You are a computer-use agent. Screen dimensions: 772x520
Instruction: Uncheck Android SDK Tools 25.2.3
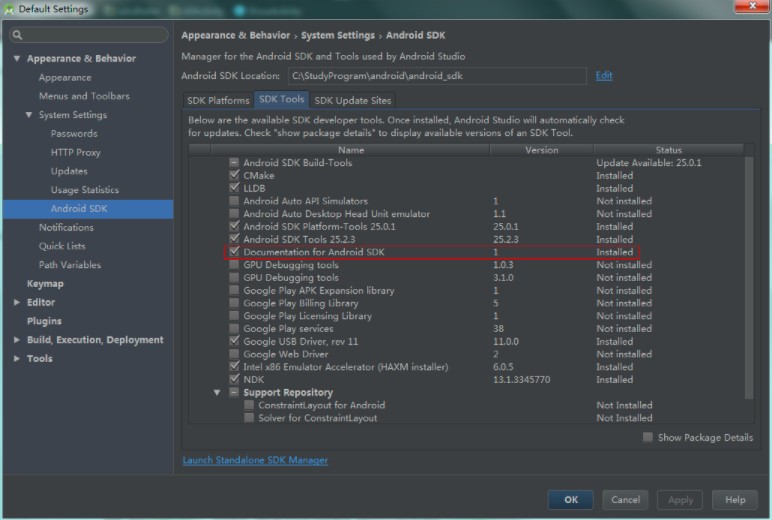pyautogui.click(x=234, y=239)
